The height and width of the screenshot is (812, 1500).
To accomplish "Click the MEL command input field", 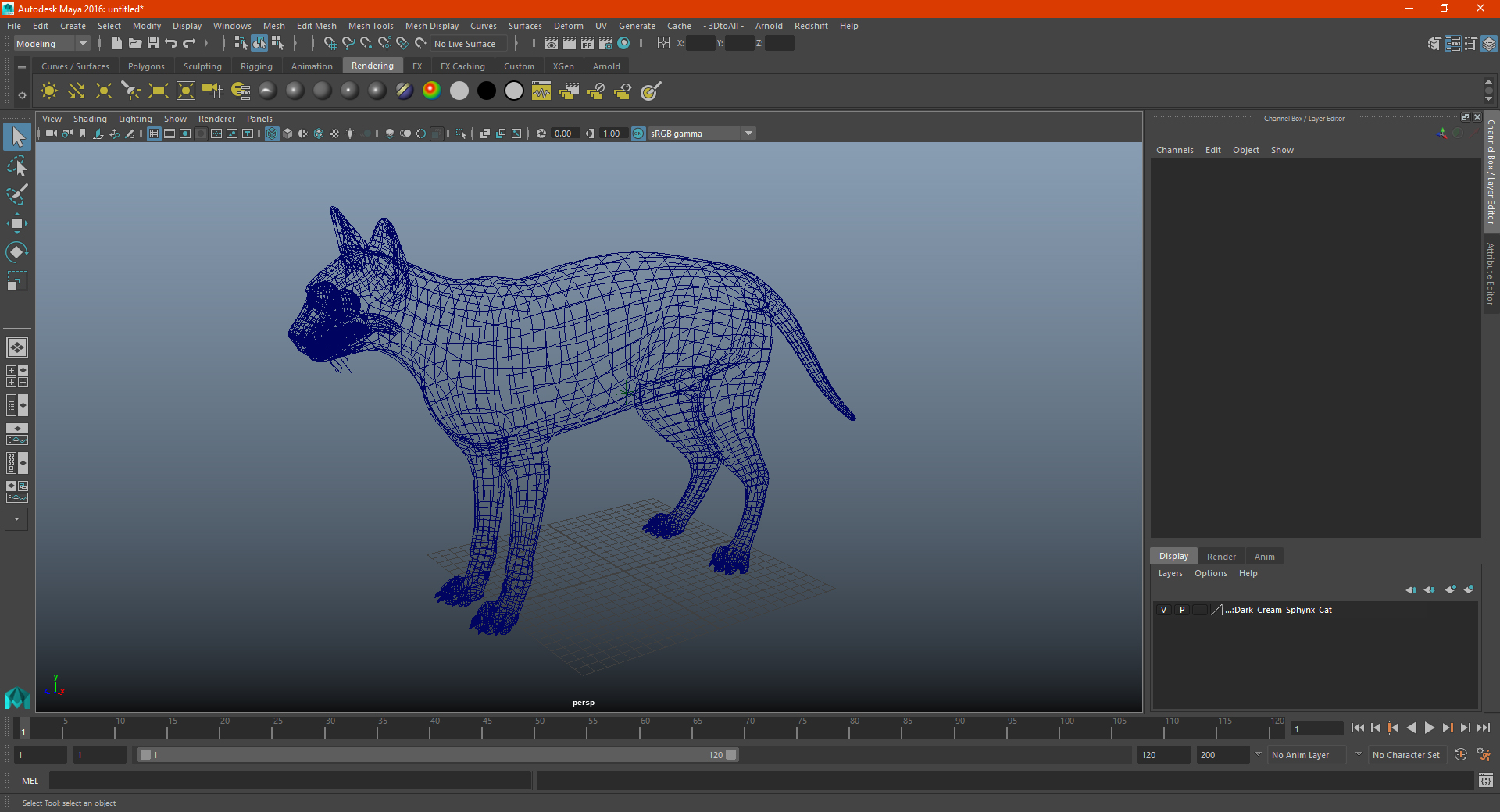I will click(x=291, y=781).
